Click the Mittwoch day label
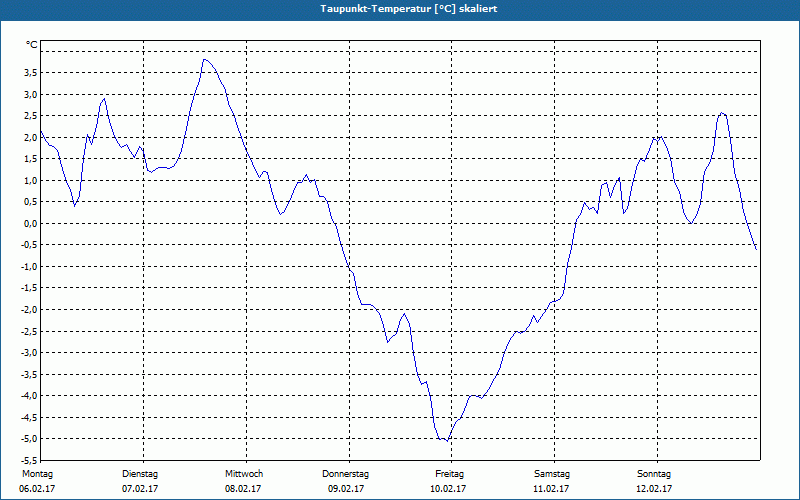800x500 pixels. tap(244, 474)
